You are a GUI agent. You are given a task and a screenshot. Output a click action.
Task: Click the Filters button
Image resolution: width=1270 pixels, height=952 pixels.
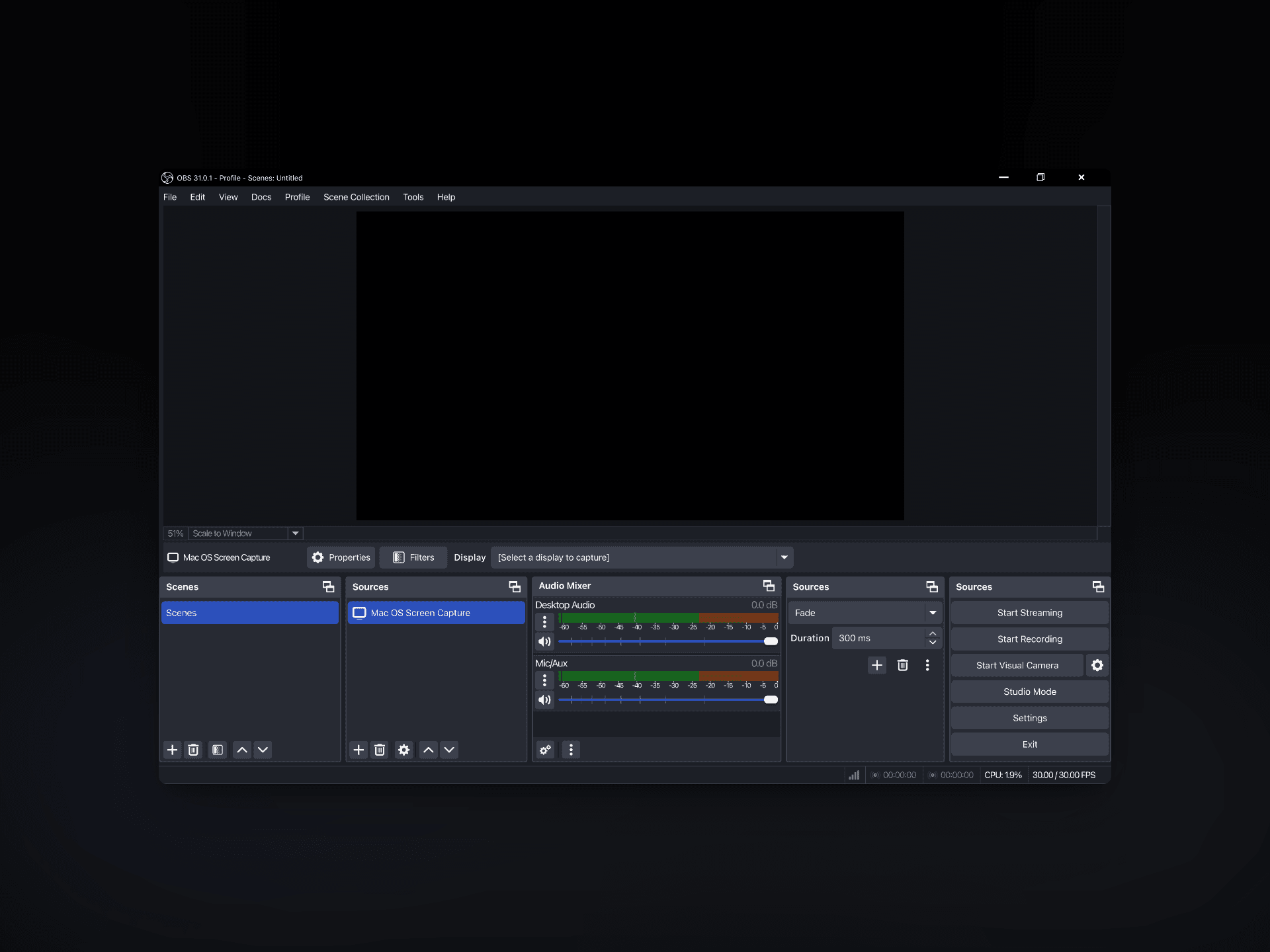tap(413, 557)
